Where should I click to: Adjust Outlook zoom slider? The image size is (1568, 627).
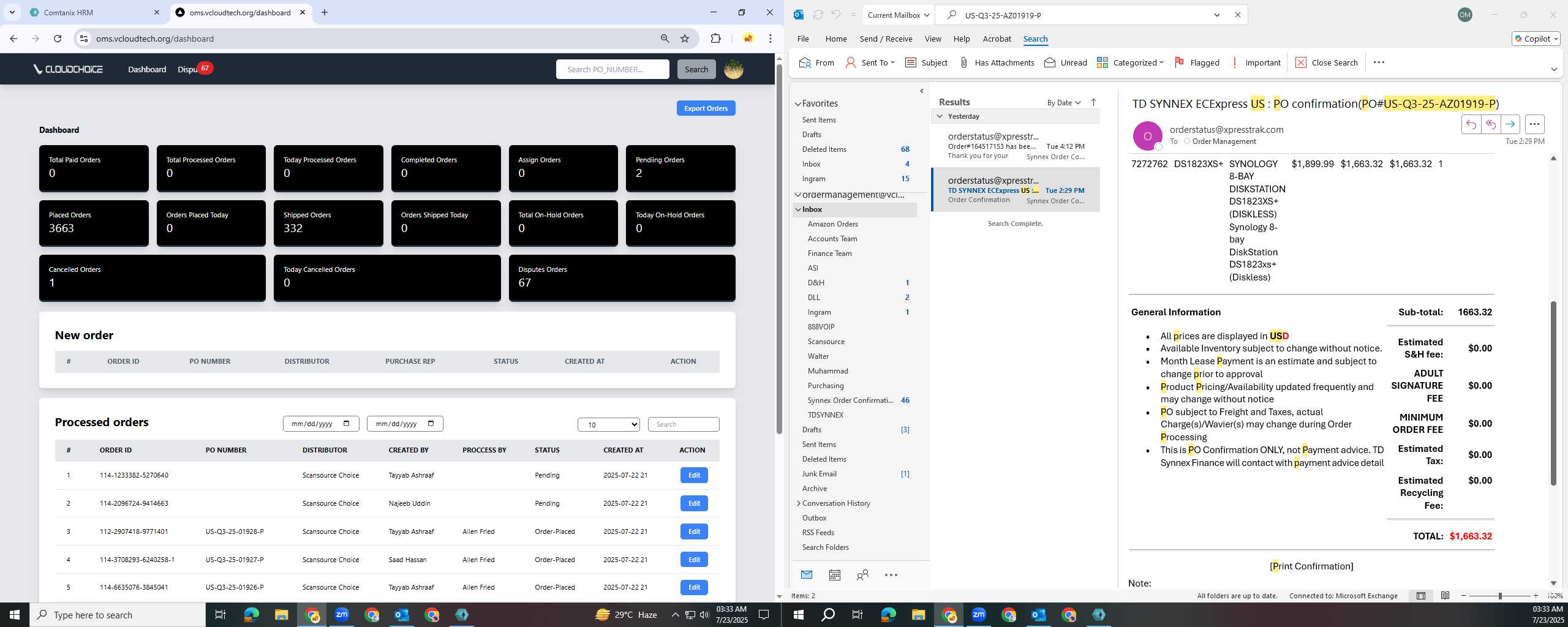click(1499, 596)
